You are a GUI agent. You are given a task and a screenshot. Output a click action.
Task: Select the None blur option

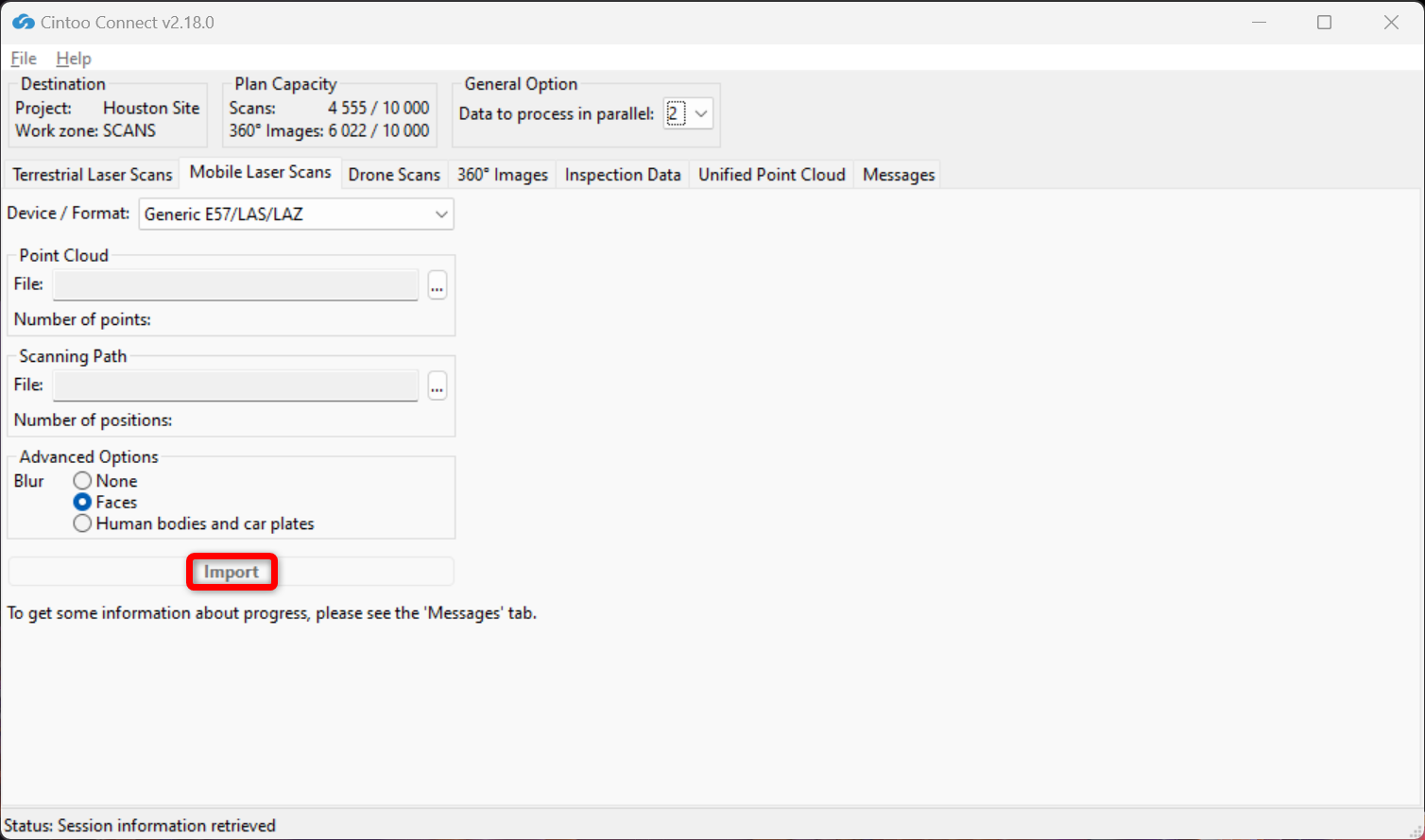click(105, 481)
